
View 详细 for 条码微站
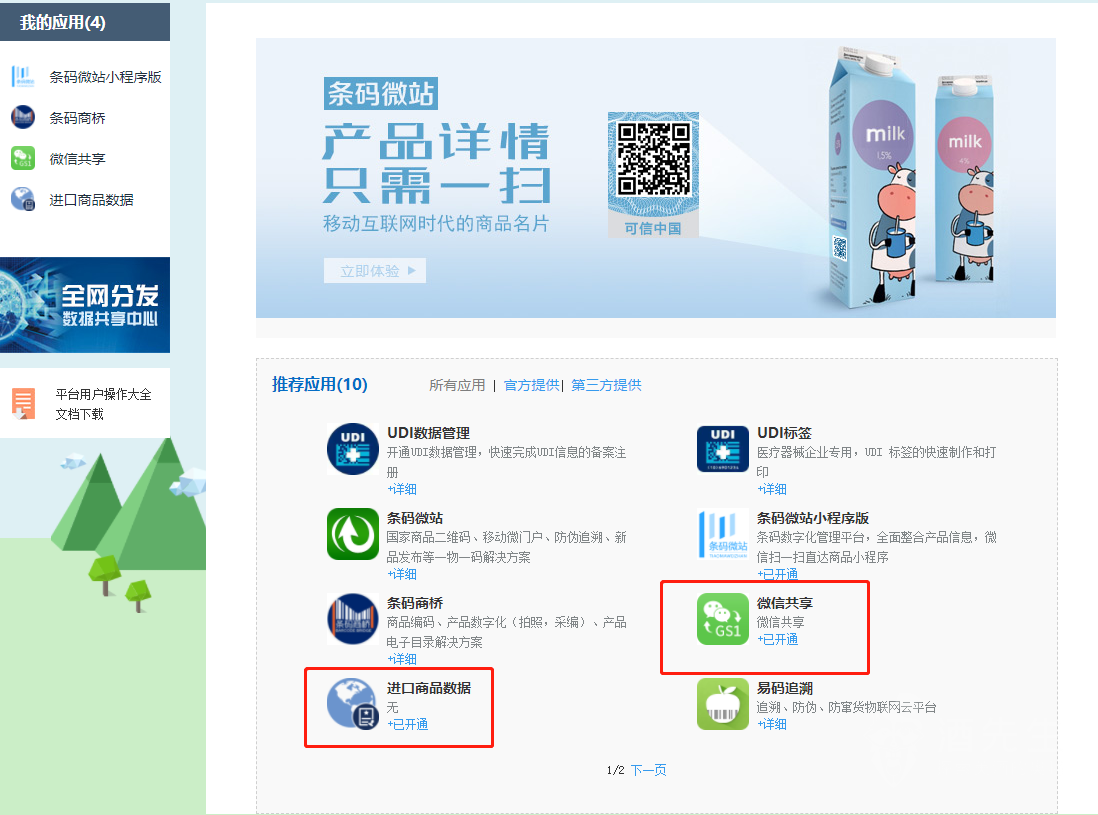click(402, 575)
